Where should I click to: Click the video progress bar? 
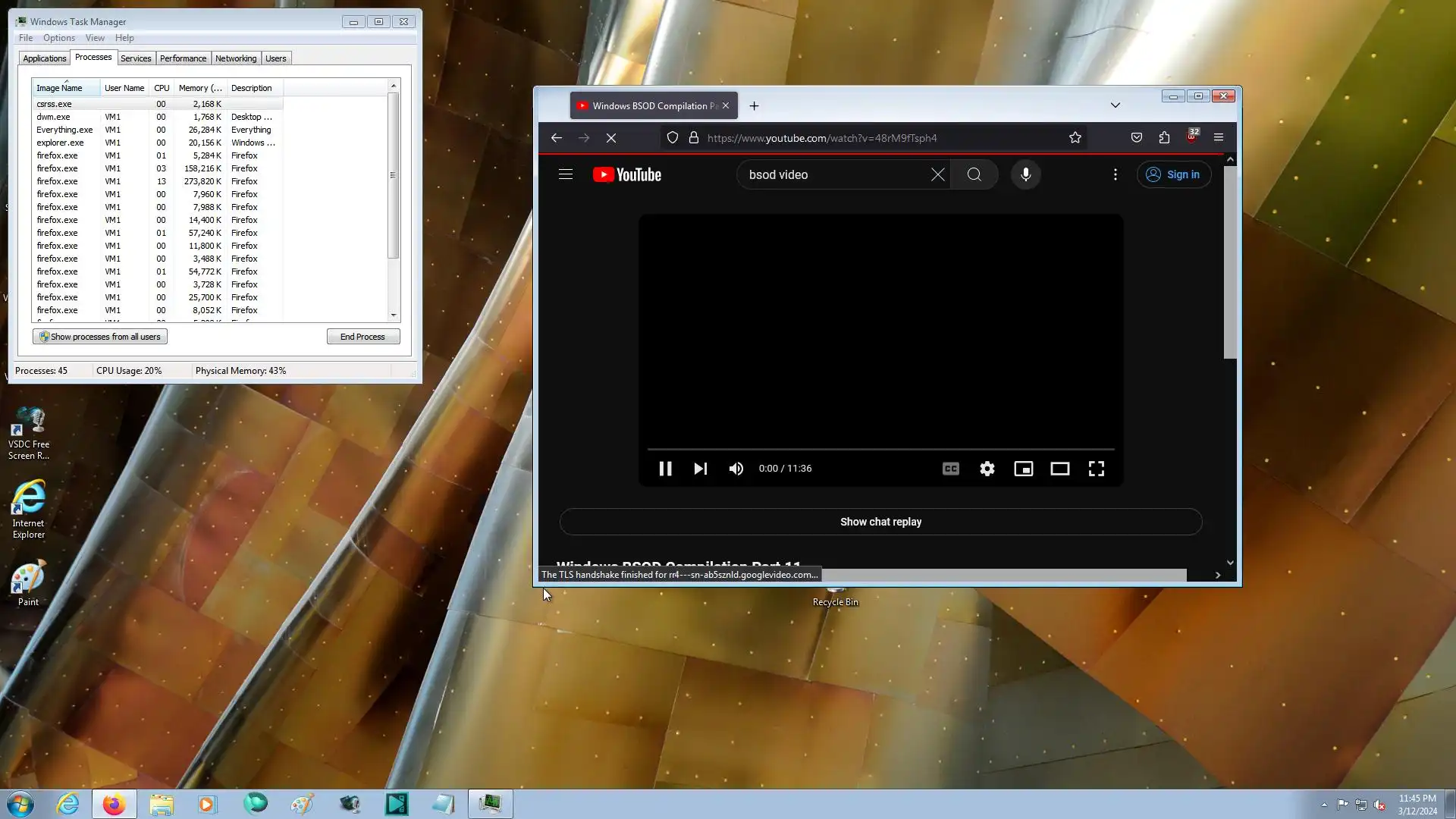(x=880, y=450)
